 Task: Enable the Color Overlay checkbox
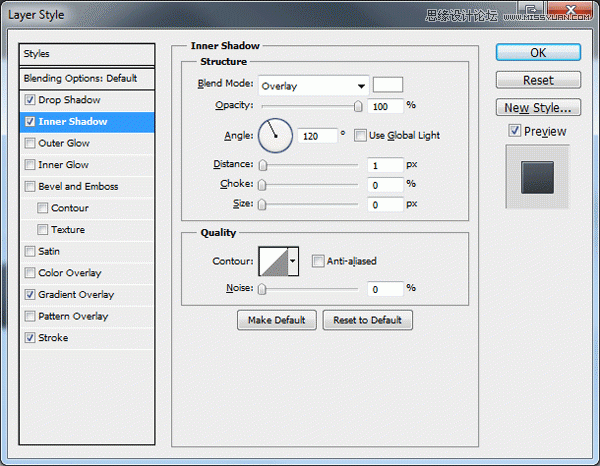click(x=30, y=273)
